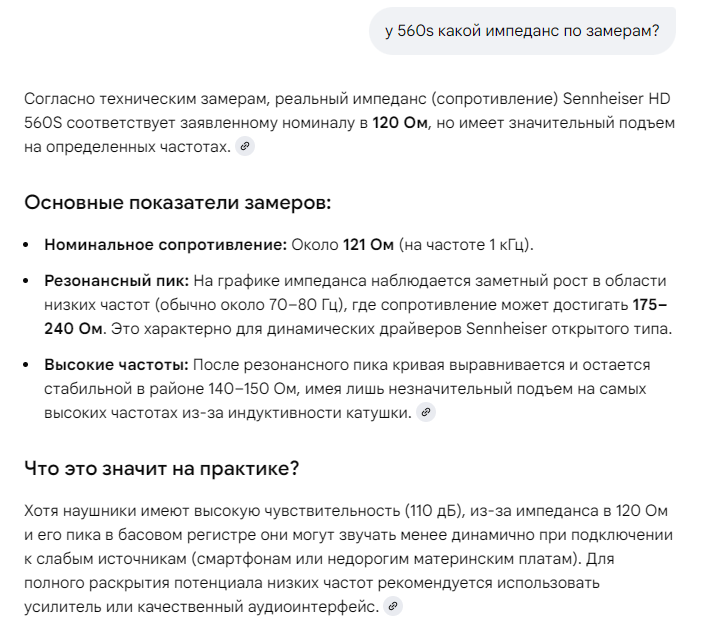Click the bold 240 Ом value

[73, 328]
